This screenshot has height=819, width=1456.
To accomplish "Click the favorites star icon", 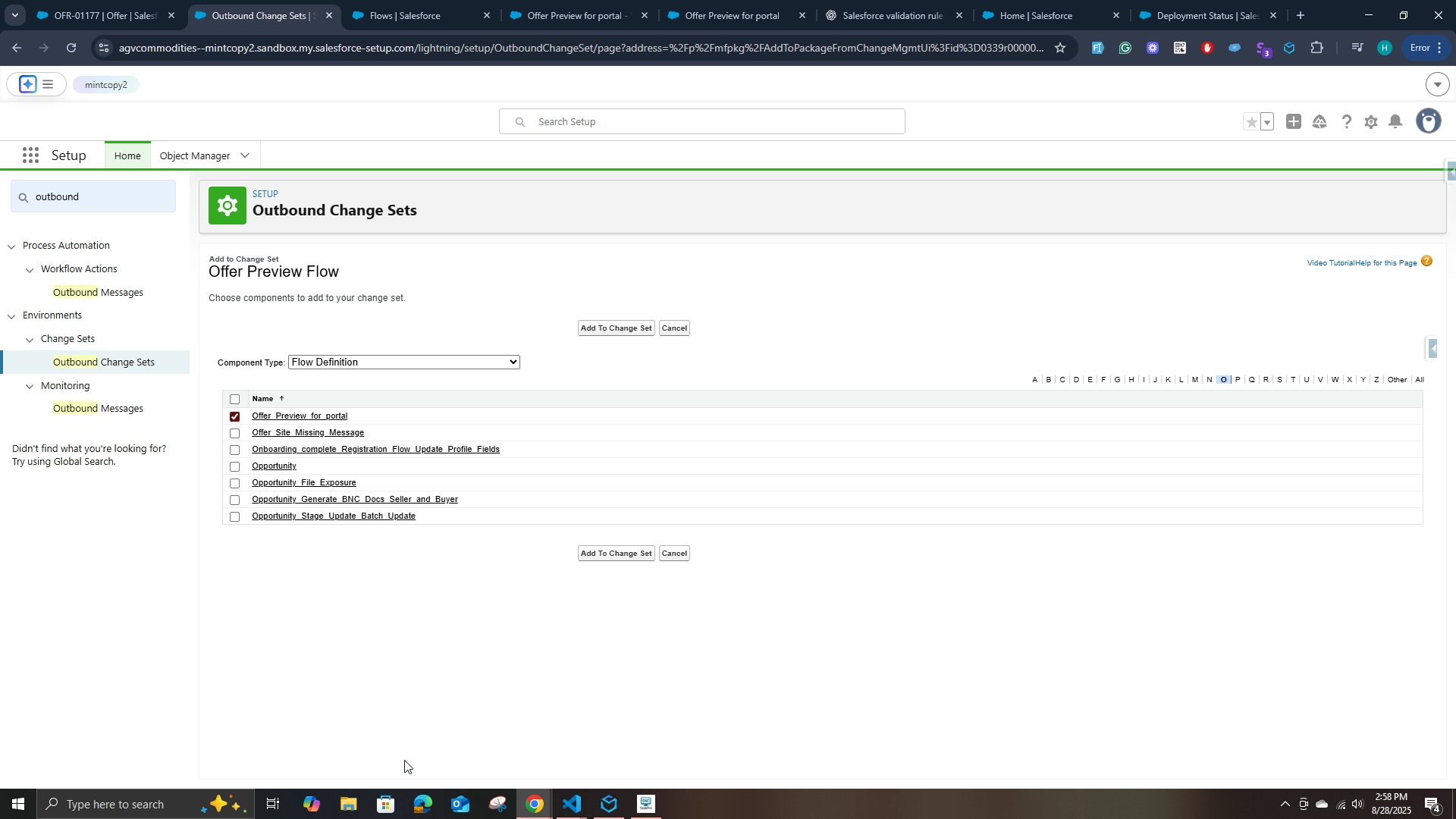I will click(1251, 122).
